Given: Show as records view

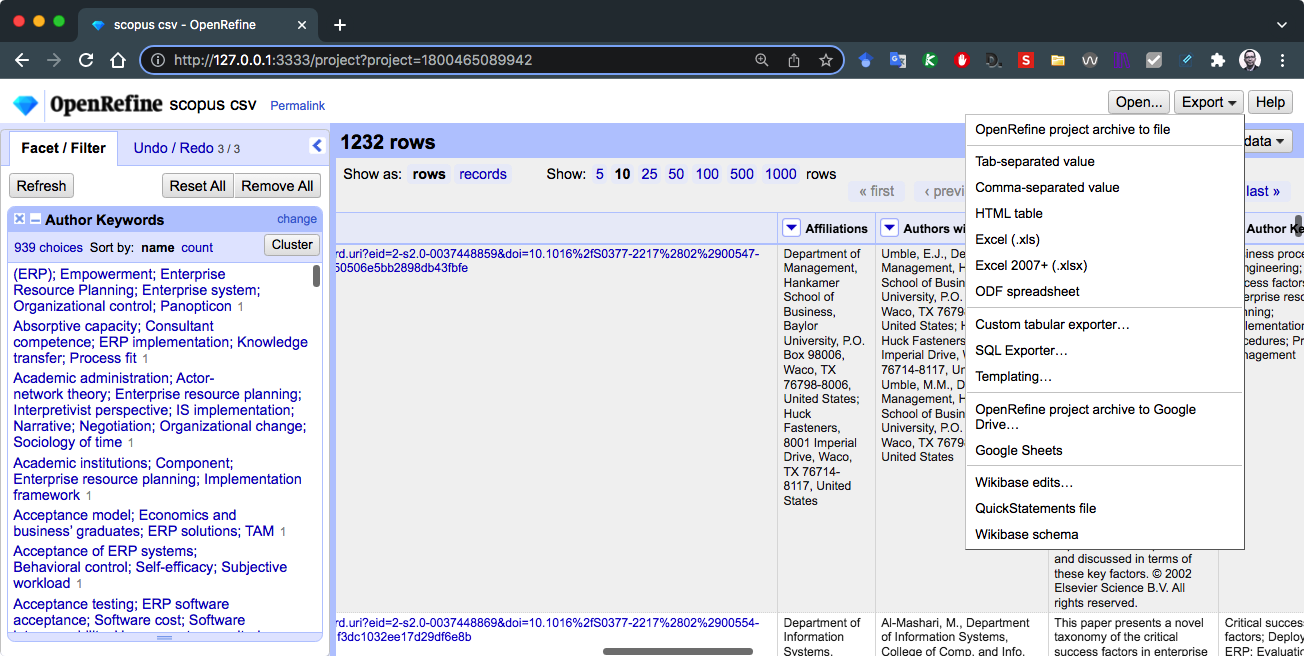Looking at the screenshot, I should 483,174.
